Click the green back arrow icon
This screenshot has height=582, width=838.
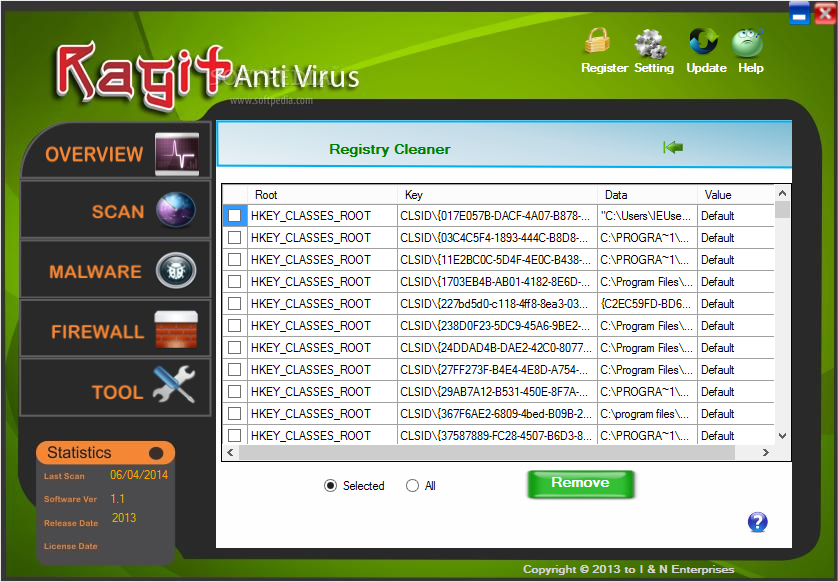pos(673,147)
